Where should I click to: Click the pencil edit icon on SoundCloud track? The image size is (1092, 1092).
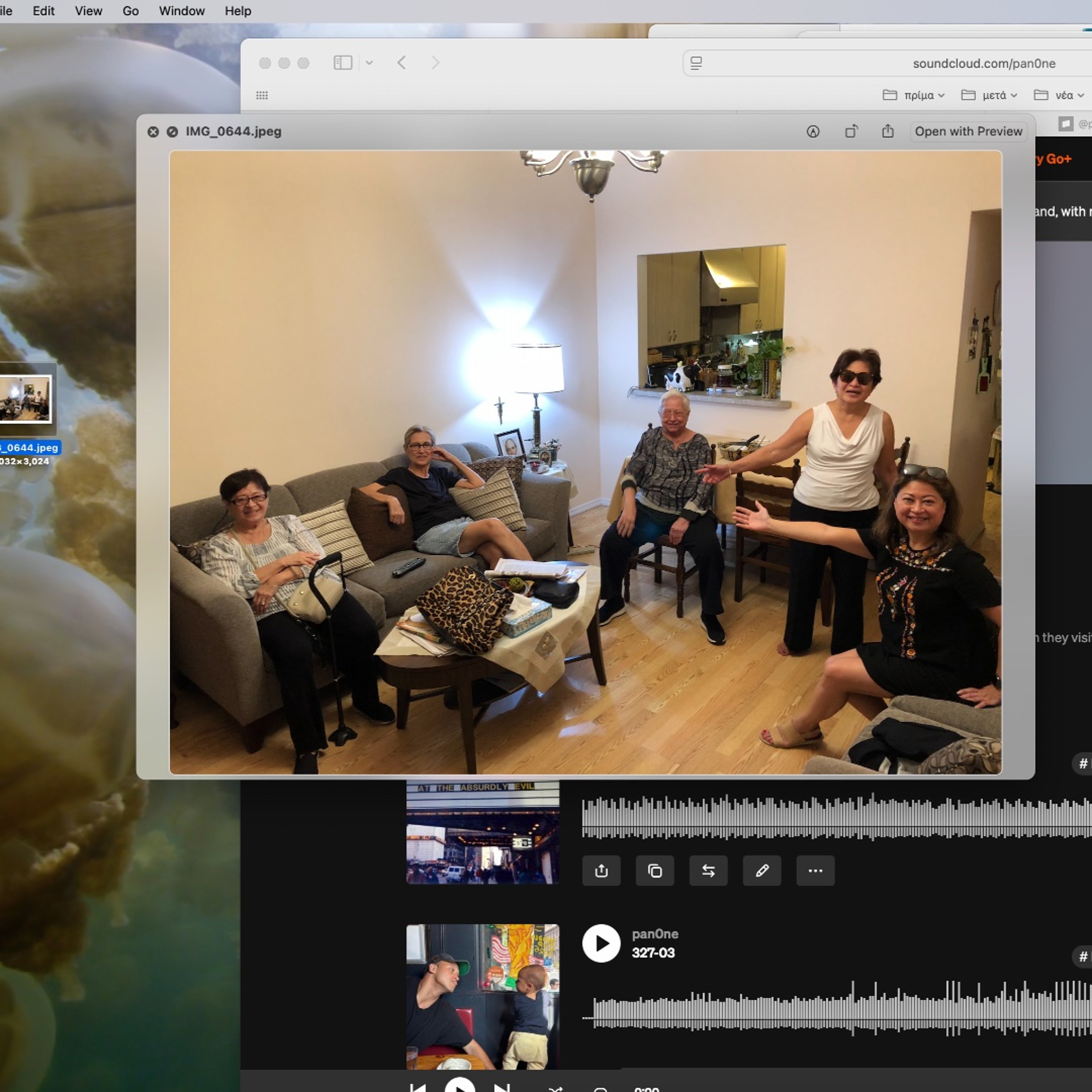click(x=762, y=870)
